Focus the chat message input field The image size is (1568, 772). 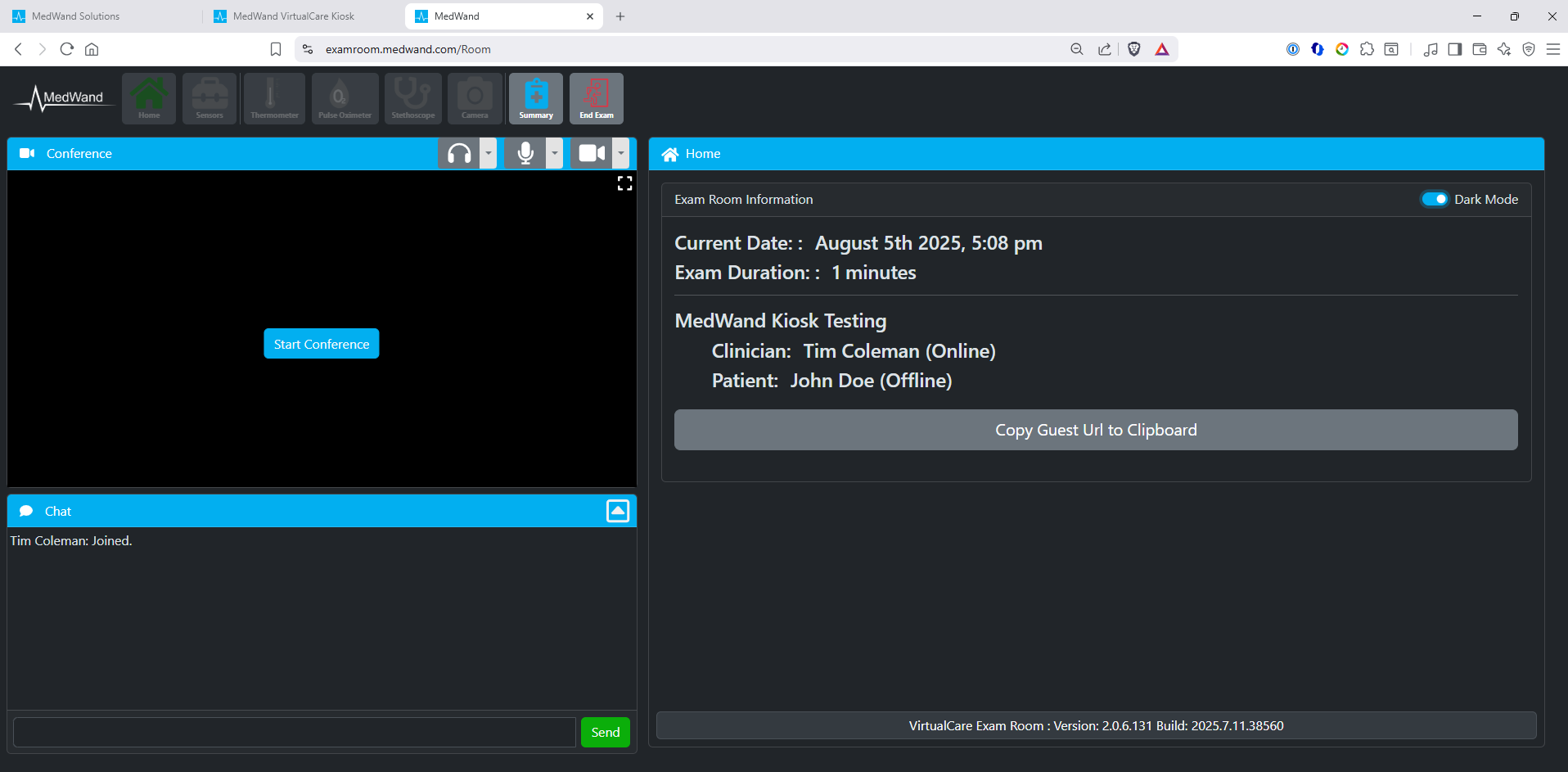pos(295,732)
